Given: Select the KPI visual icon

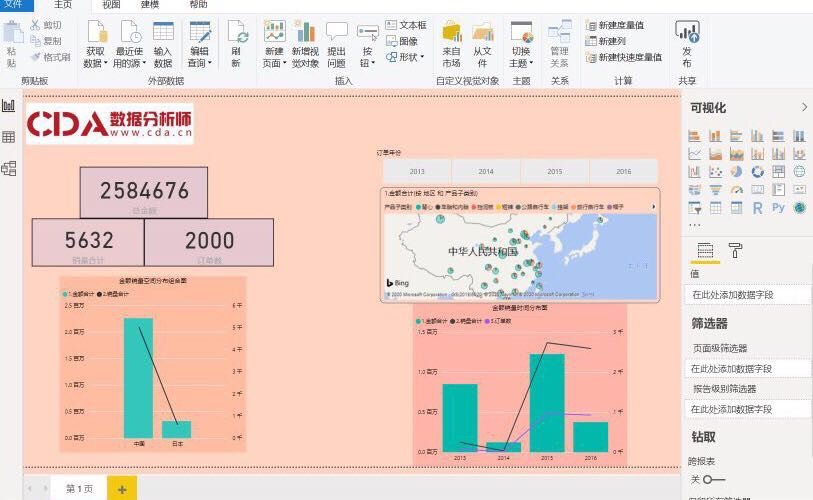Looking at the screenshot, I should (x=799, y=190).
